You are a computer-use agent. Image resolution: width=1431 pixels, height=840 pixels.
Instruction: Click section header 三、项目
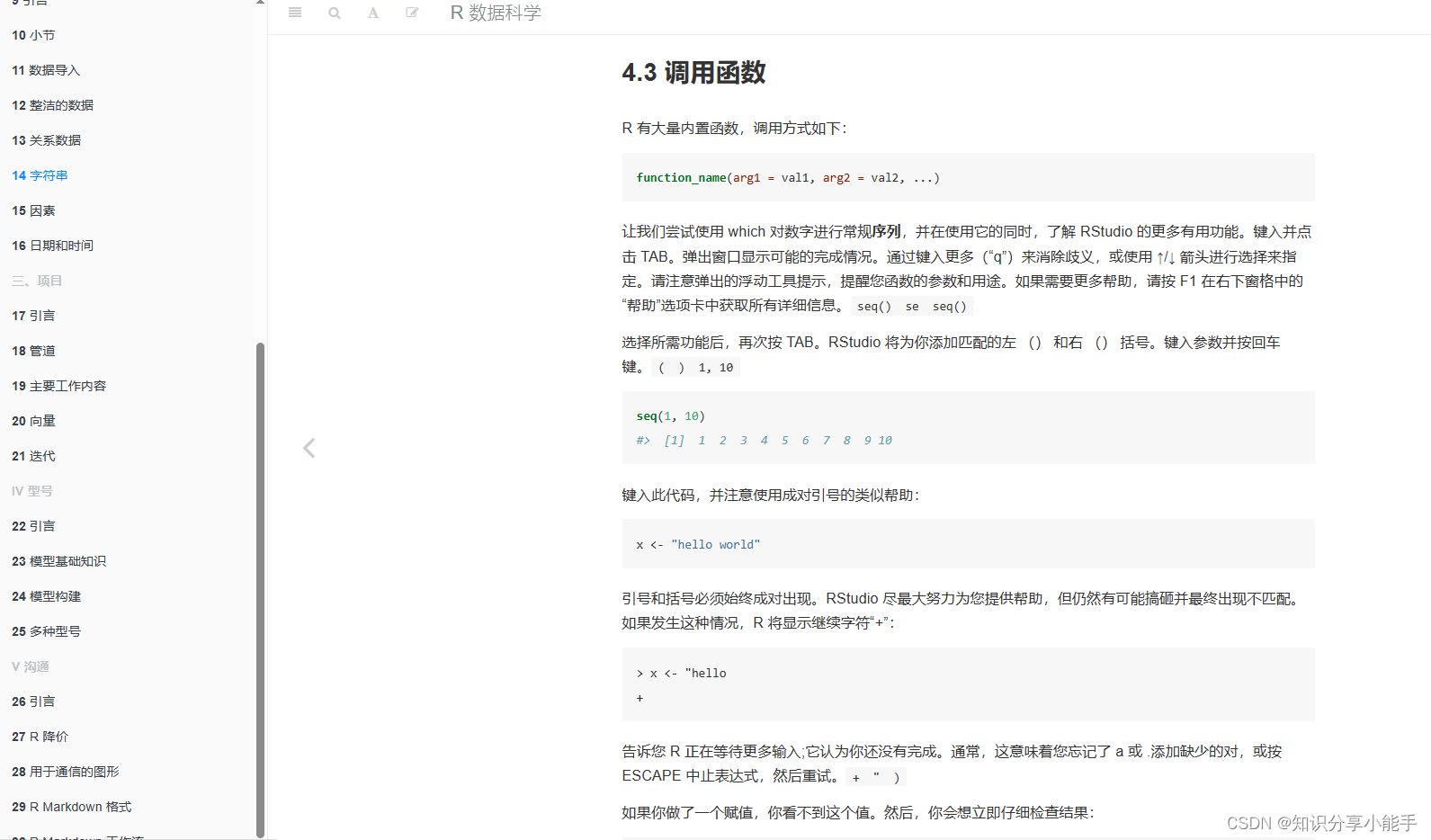point(37,281)
